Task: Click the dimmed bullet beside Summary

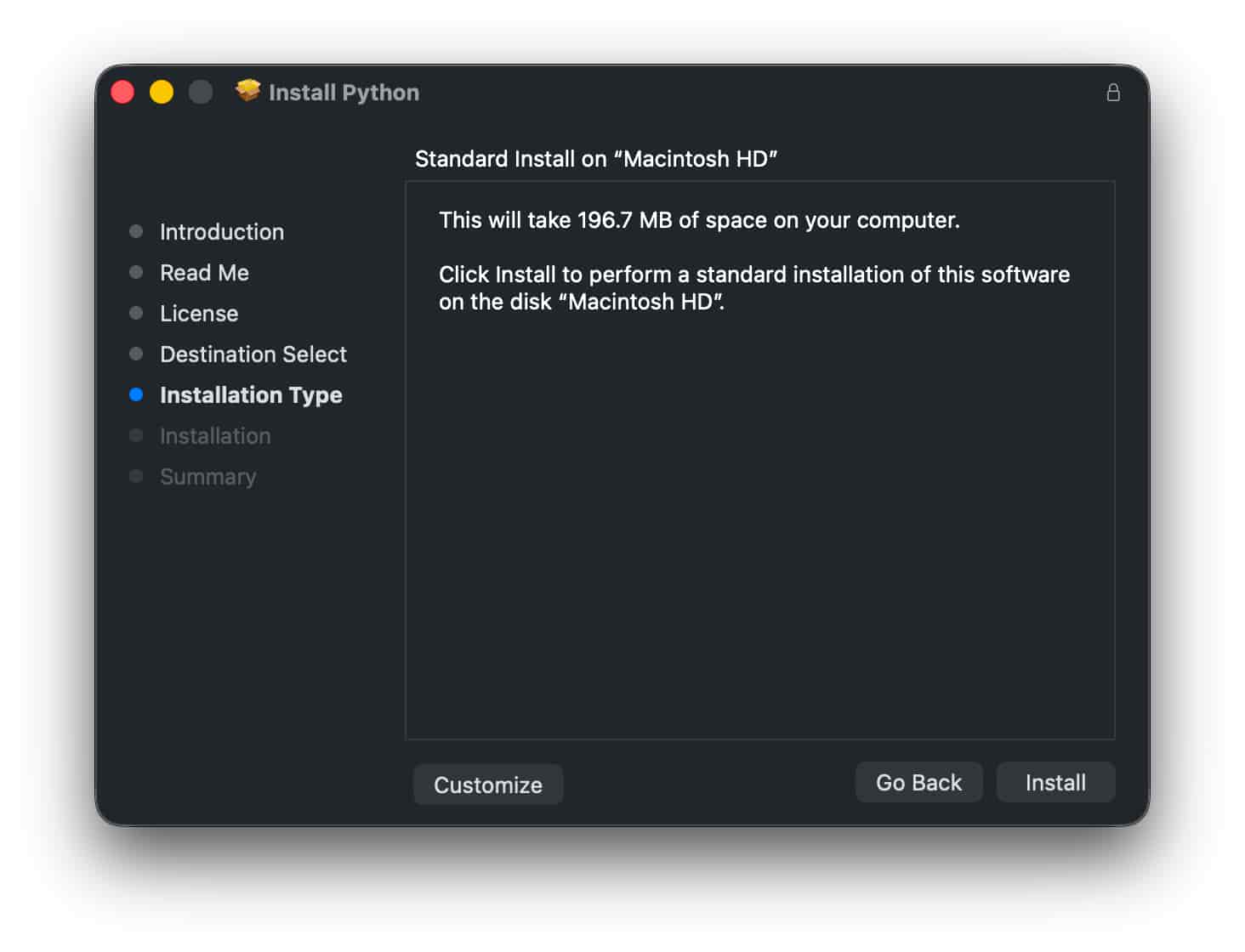Action: [x=136, y=476]
